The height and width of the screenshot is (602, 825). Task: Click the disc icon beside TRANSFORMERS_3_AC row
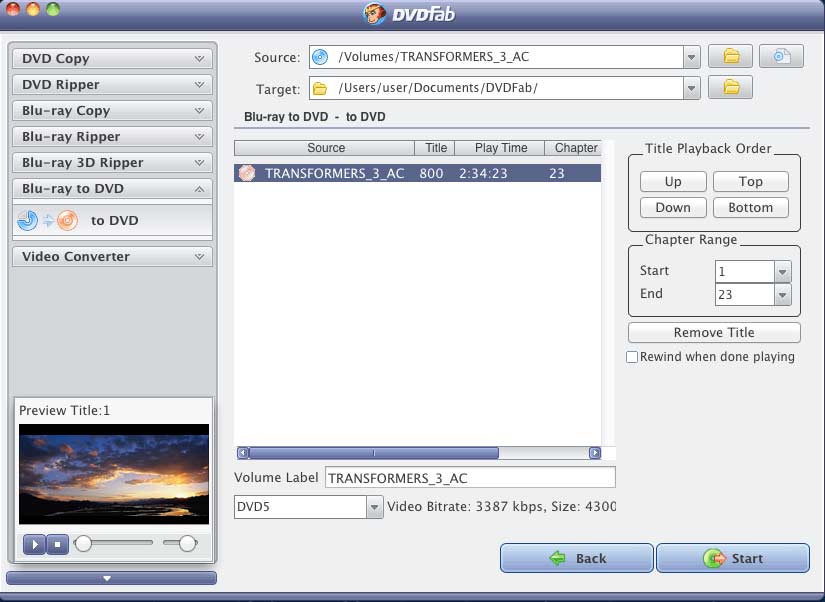247,173
